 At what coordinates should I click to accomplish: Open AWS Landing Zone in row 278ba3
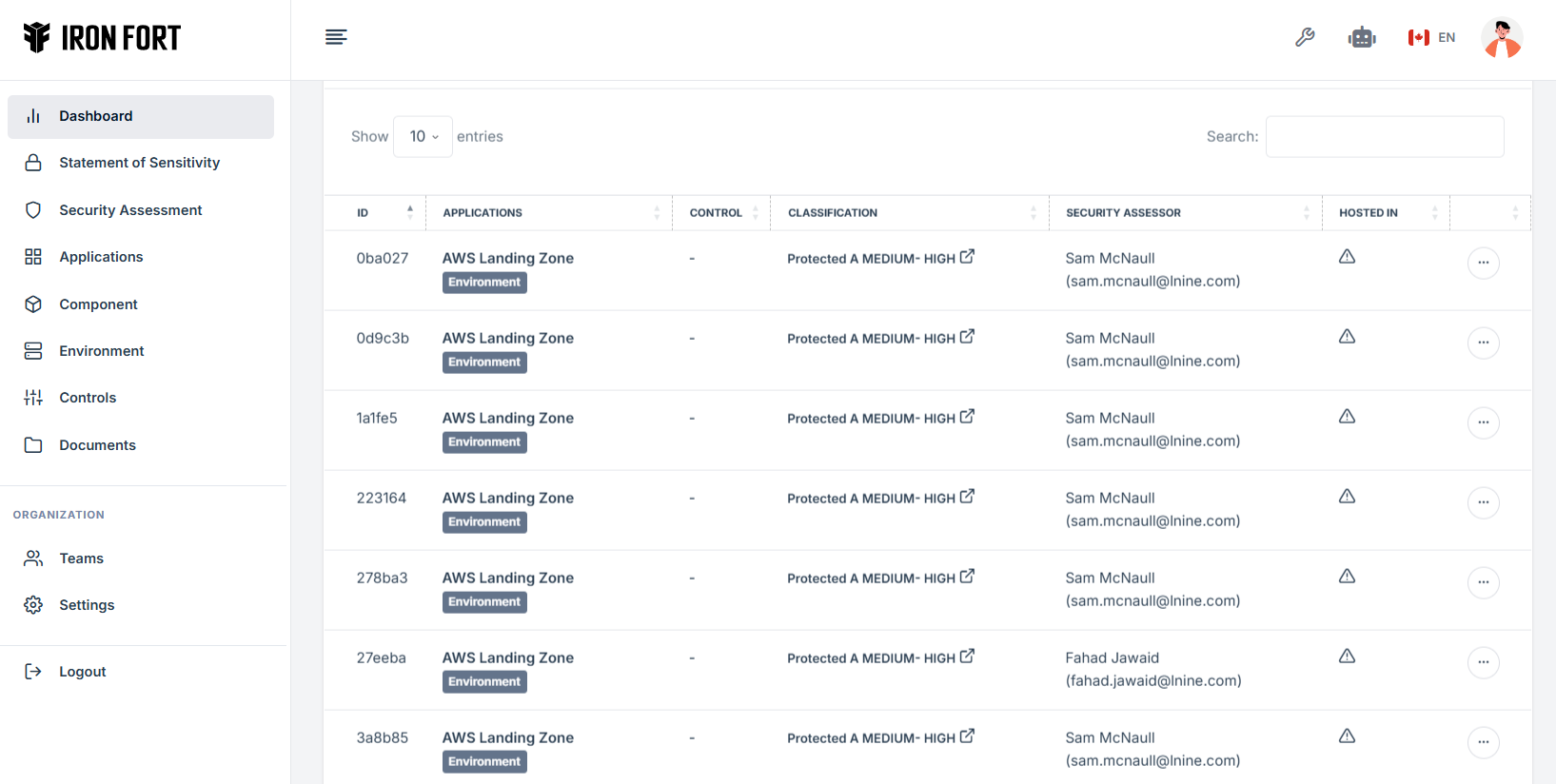[507, 578]
